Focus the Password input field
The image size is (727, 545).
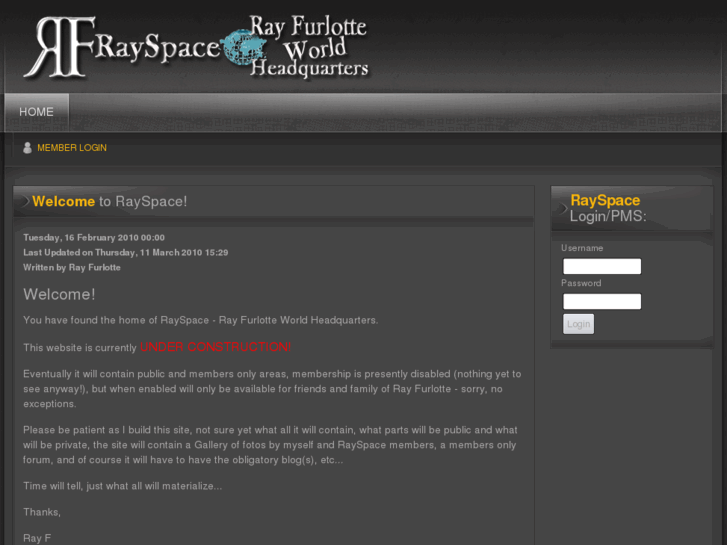pos(602,301)
